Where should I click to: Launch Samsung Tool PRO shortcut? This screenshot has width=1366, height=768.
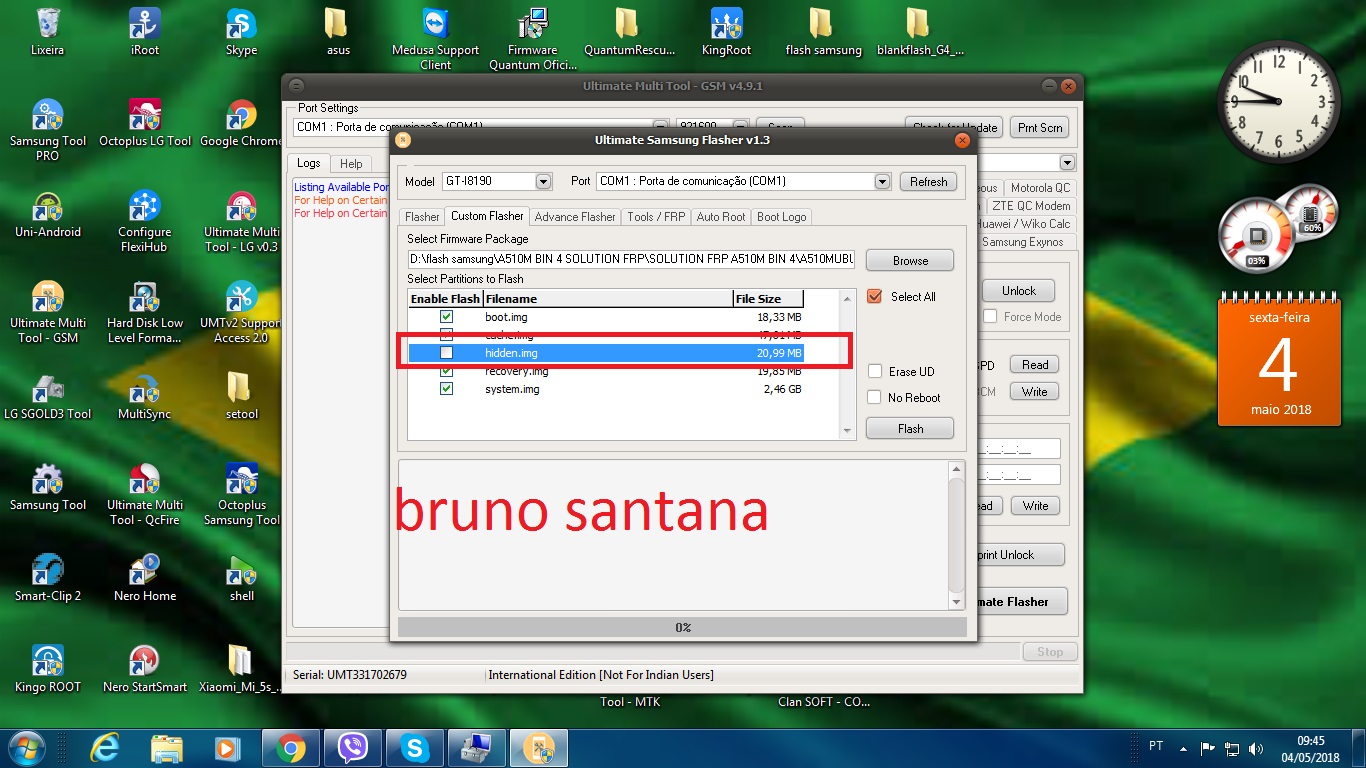[47, 129]
